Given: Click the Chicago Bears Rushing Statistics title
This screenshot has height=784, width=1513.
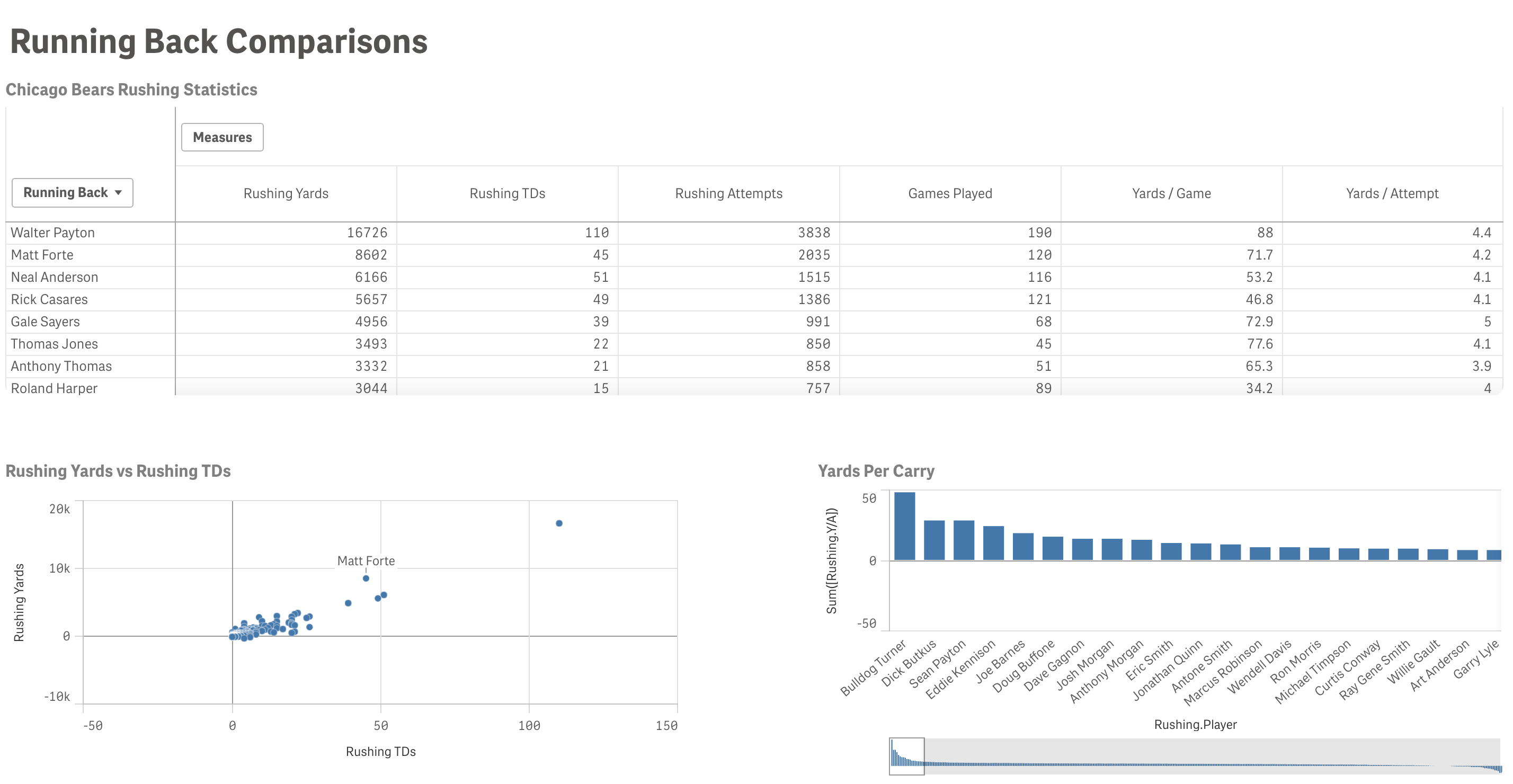Looking at the screenshot, I should coord(131,90).
